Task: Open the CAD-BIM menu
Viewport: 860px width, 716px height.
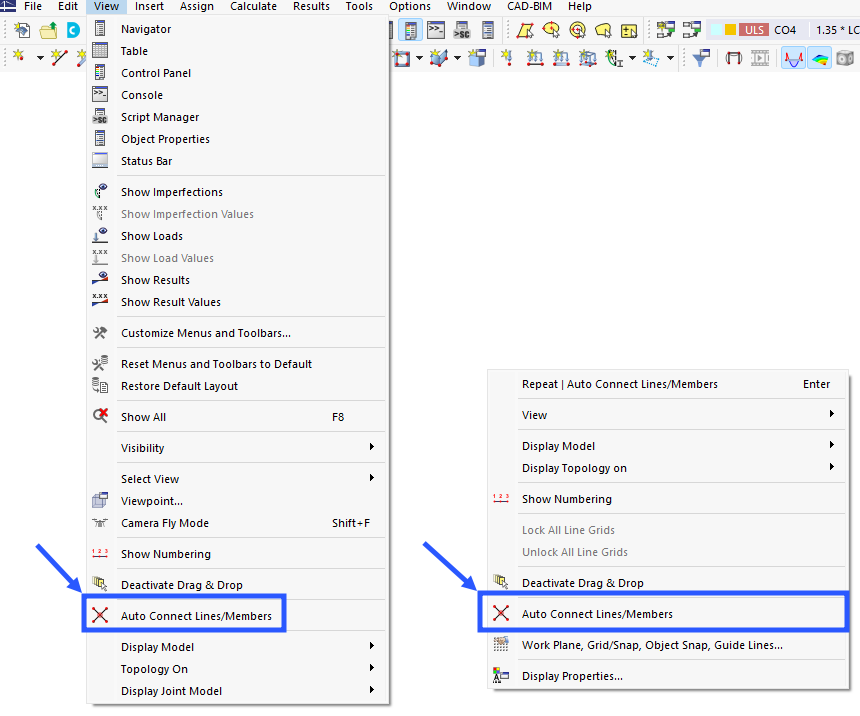Action: click(529, 7)
